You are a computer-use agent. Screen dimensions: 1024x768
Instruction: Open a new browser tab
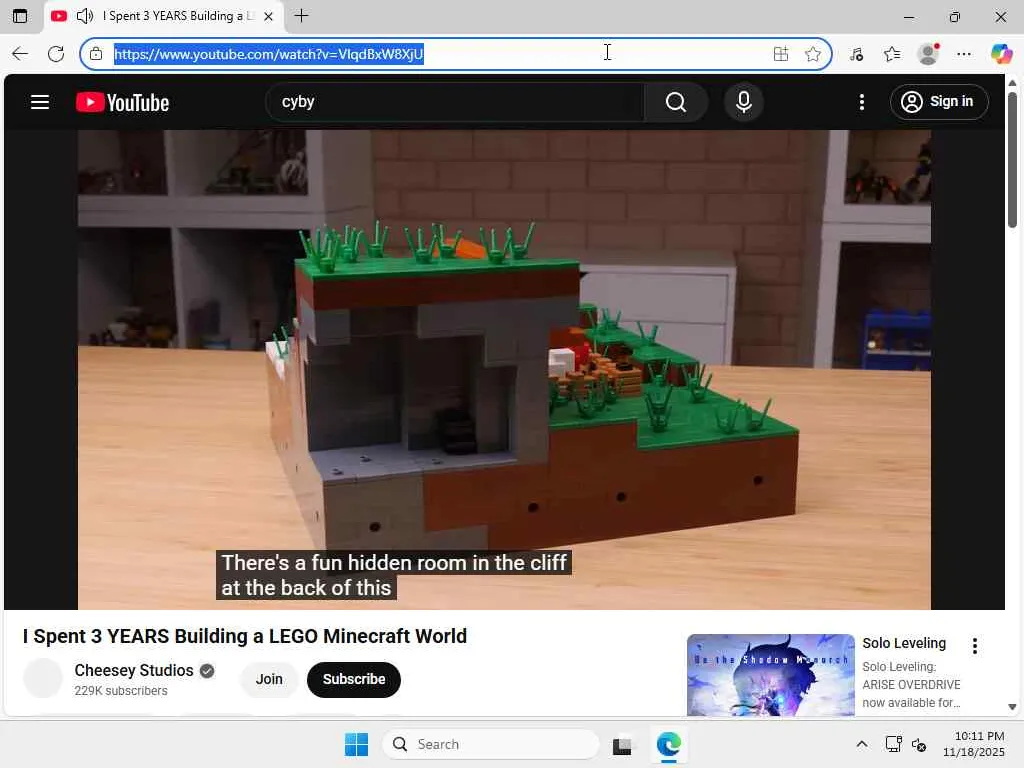(301, 16)
